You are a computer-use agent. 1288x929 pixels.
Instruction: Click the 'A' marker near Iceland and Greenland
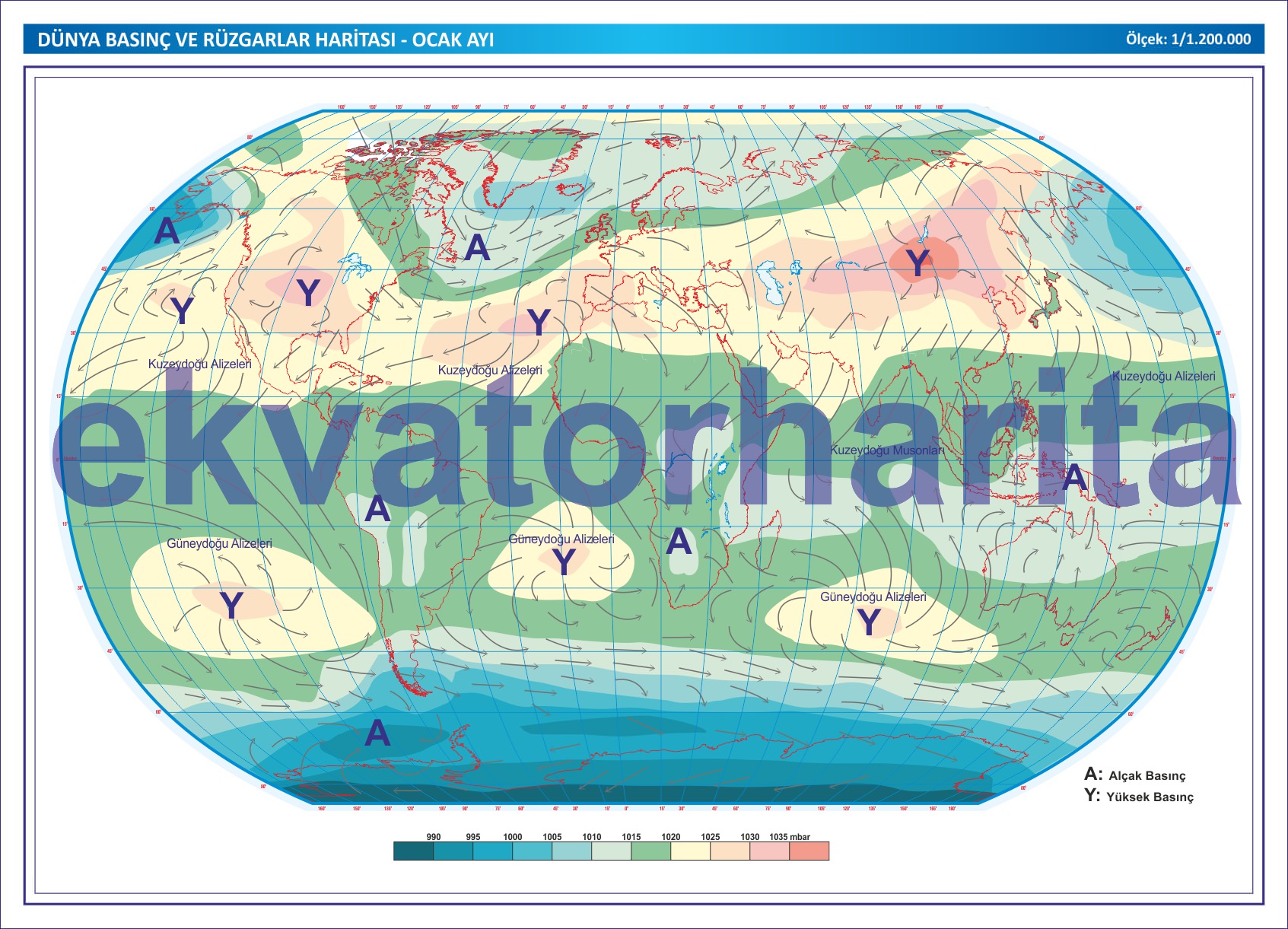477,247
